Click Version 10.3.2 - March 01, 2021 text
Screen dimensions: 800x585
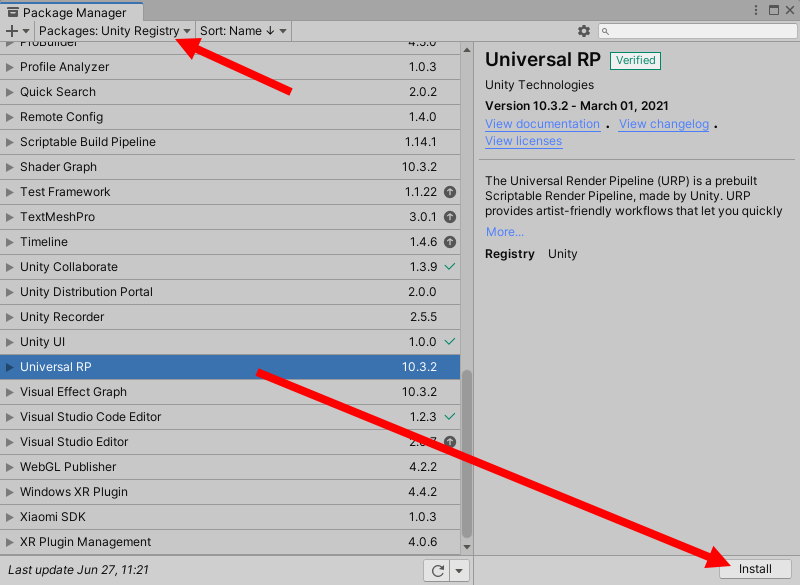(577, 106)
